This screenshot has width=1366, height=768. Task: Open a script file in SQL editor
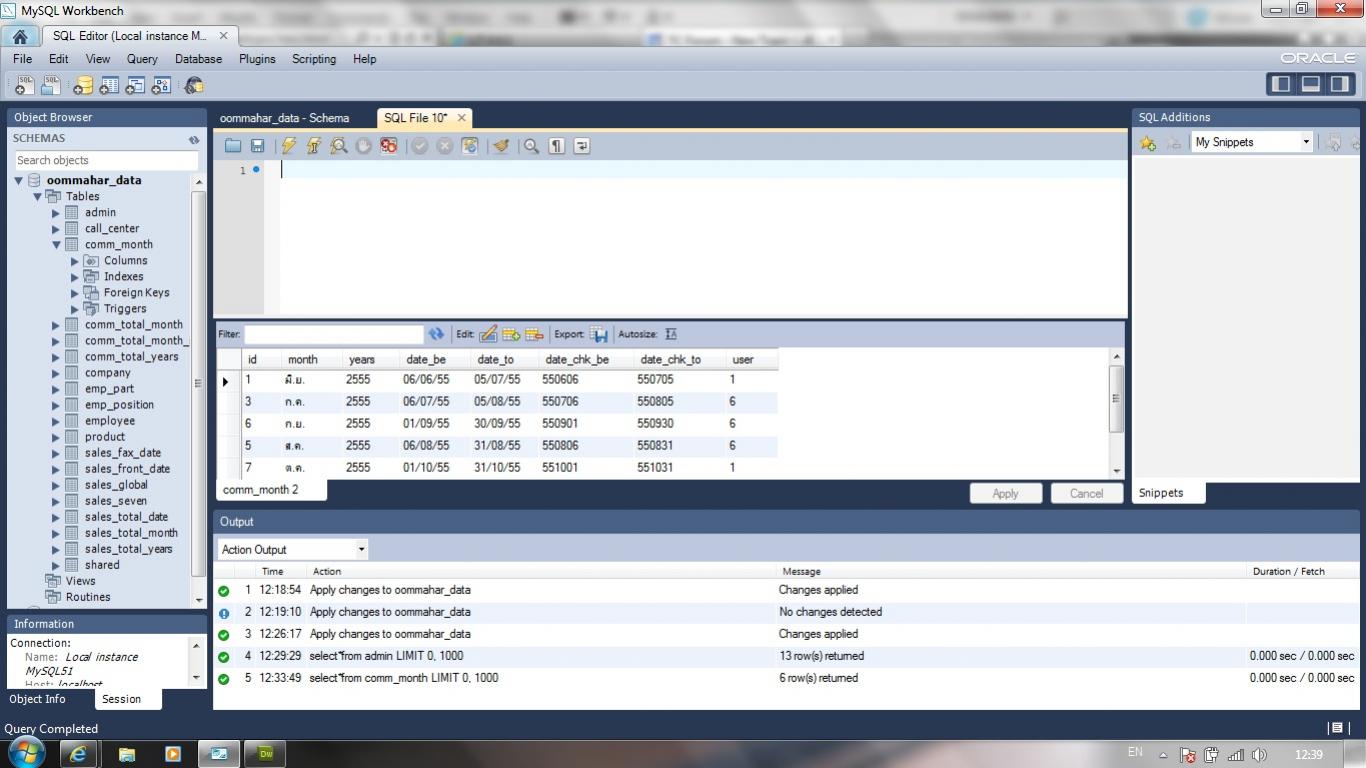click(233, 146)
